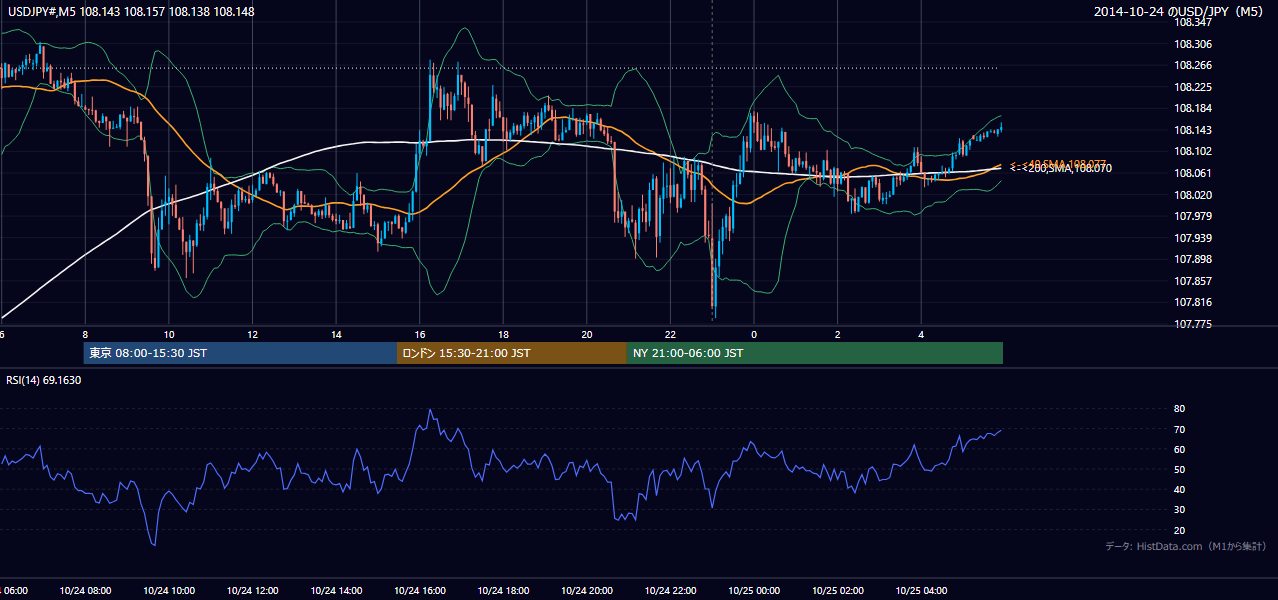Select the London 15:30-21:00 JST session bar
This screenshot has height=600, width=1278.
click(x=512, y=353)
